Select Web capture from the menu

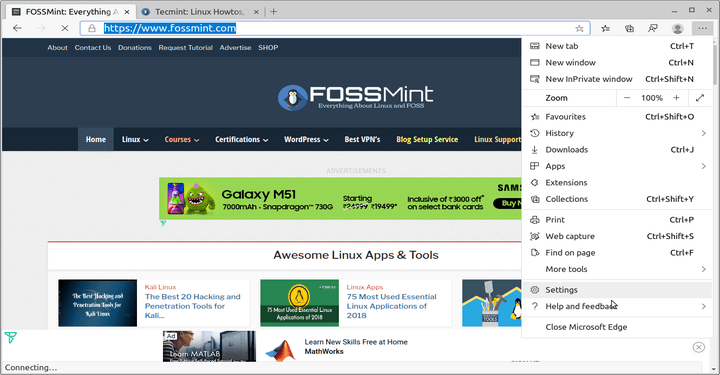pyautogui.click(x=617, y=236)
